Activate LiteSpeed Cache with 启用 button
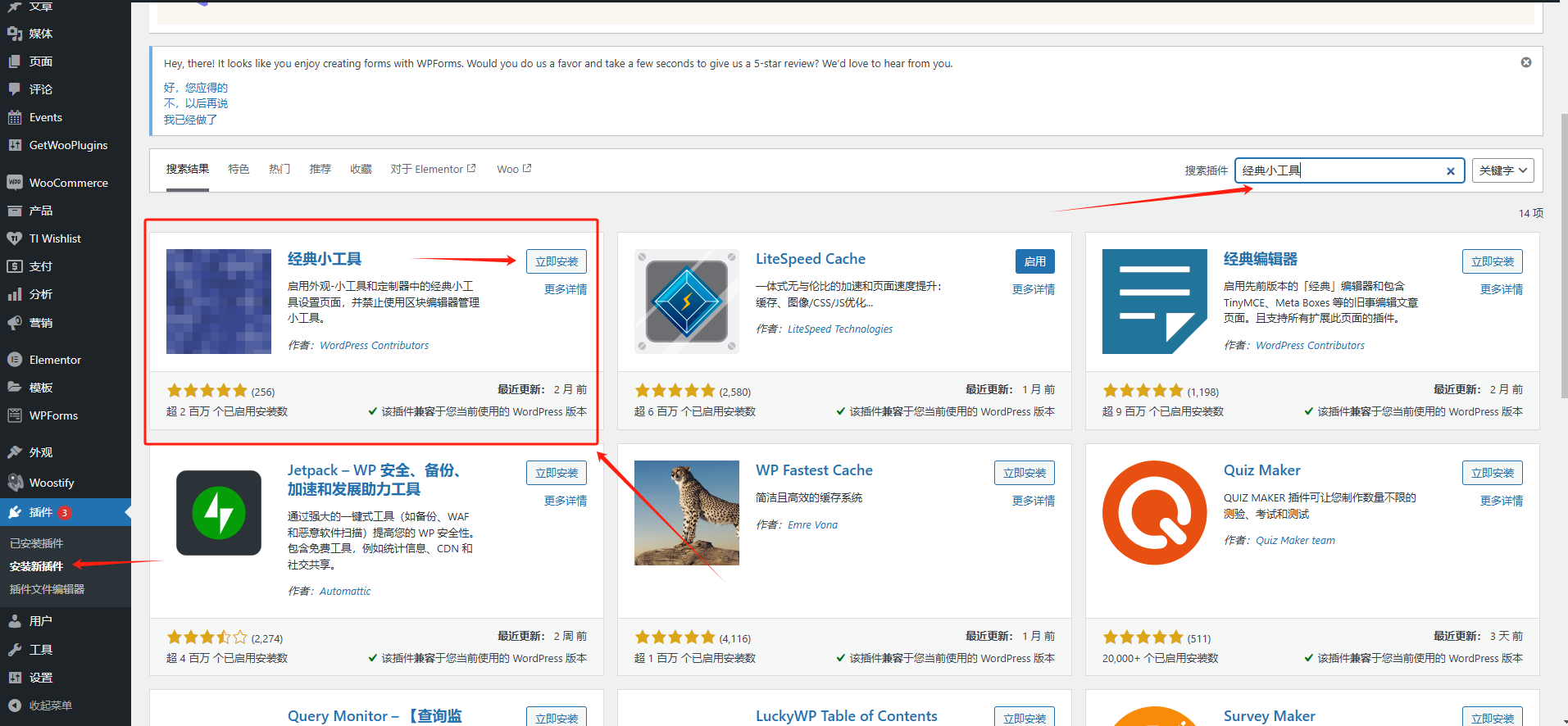The width and height of the screenshot is (1568, 726). (1034, 261)
